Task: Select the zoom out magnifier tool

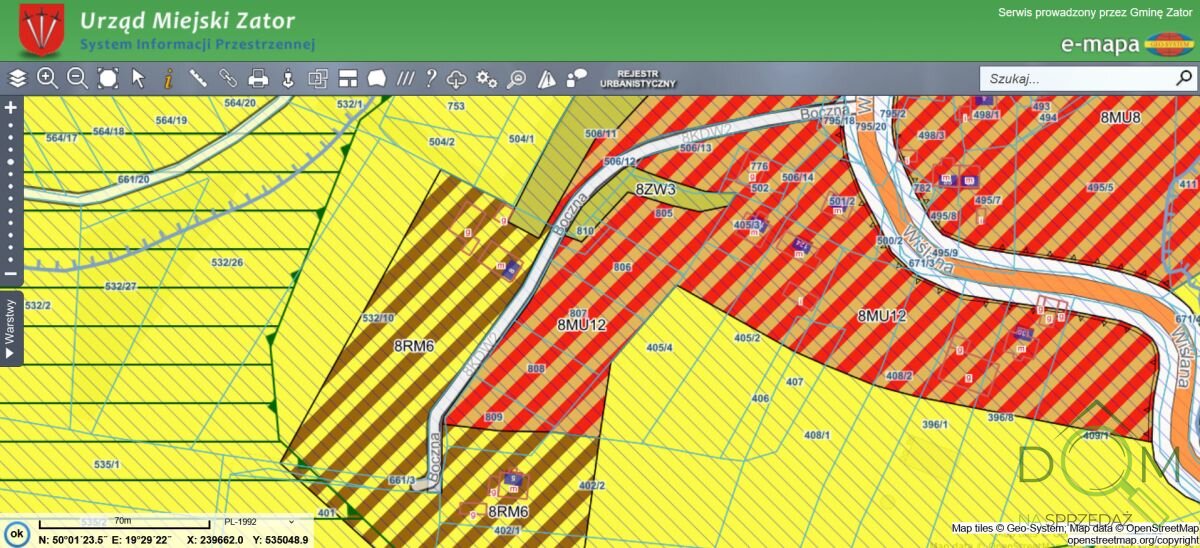Action: click(77, 78)
